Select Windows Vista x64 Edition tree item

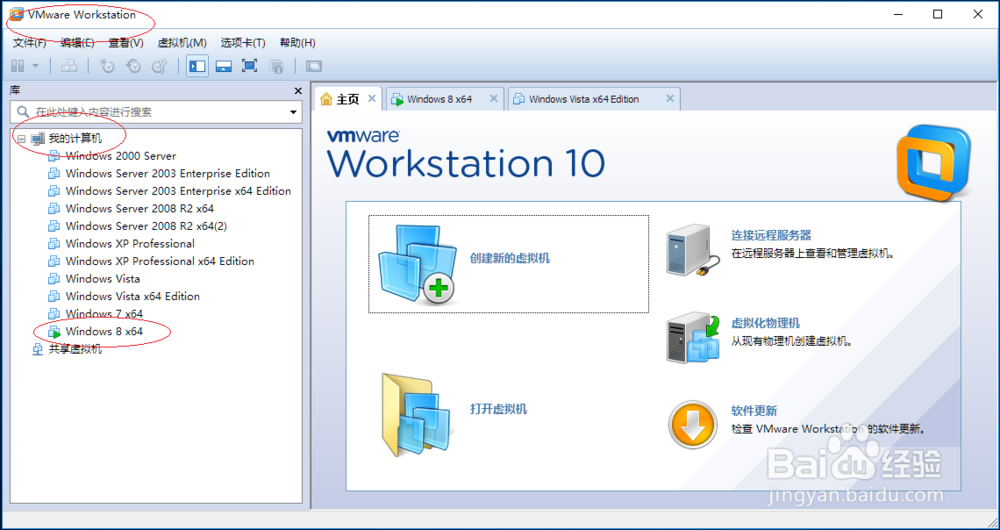pyautogui.click(x=133, y=296)
